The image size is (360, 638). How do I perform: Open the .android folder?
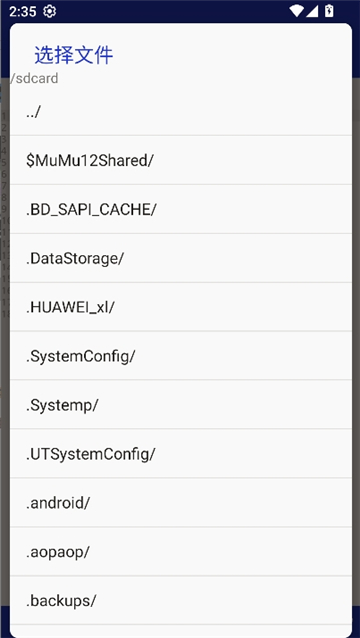pyautogui.click(x=181, y=502)
